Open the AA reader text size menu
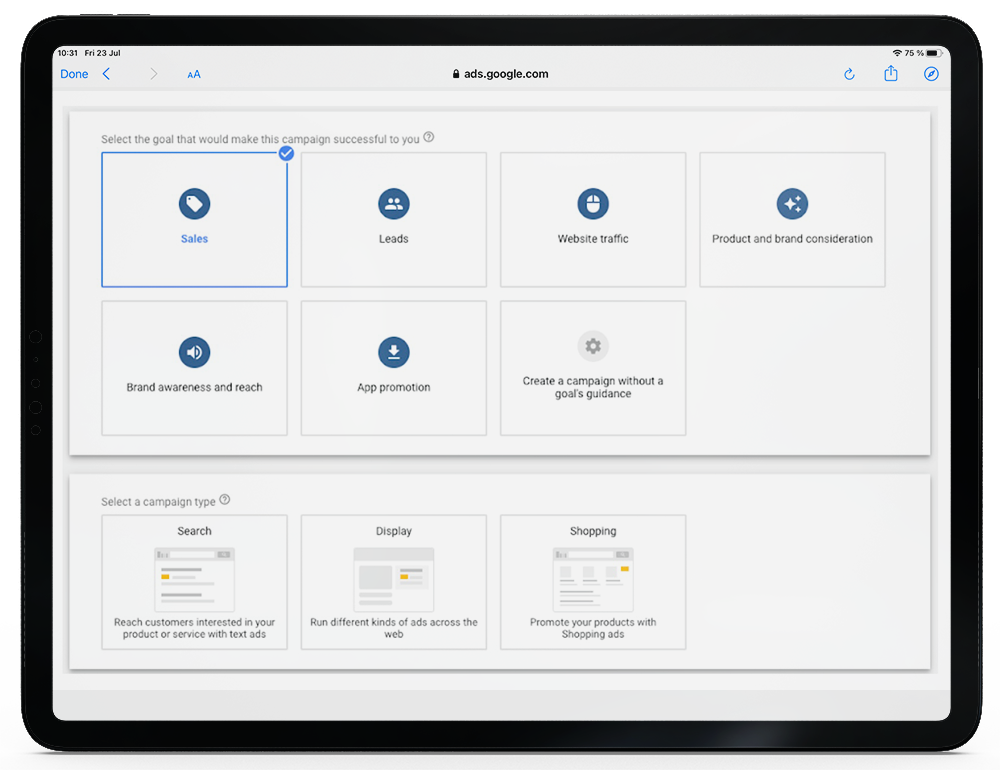The height and width of the screenshot is (770, 1000). tap(194, 74)
